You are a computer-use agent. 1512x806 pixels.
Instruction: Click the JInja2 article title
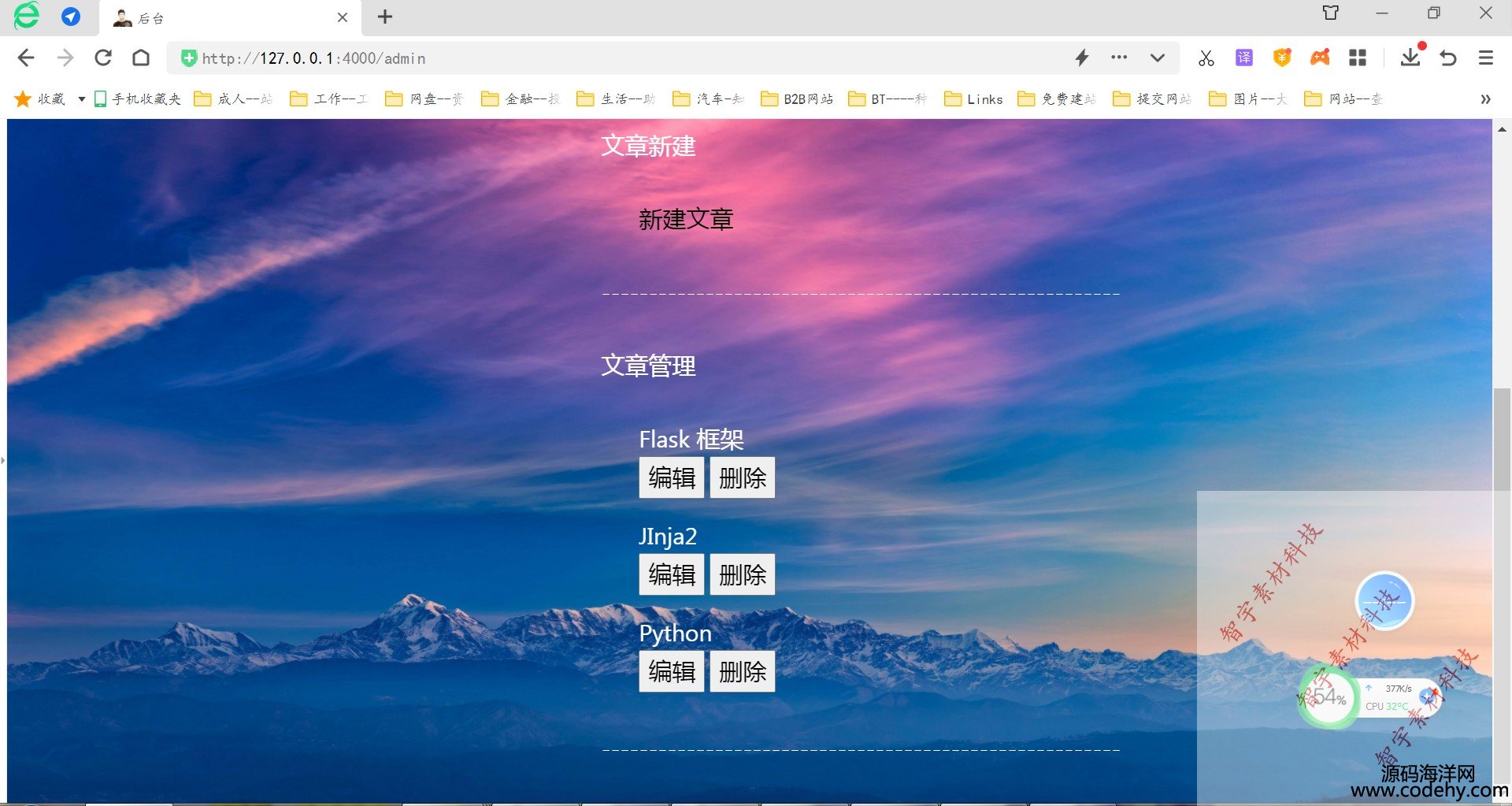(x=668, y=537)
